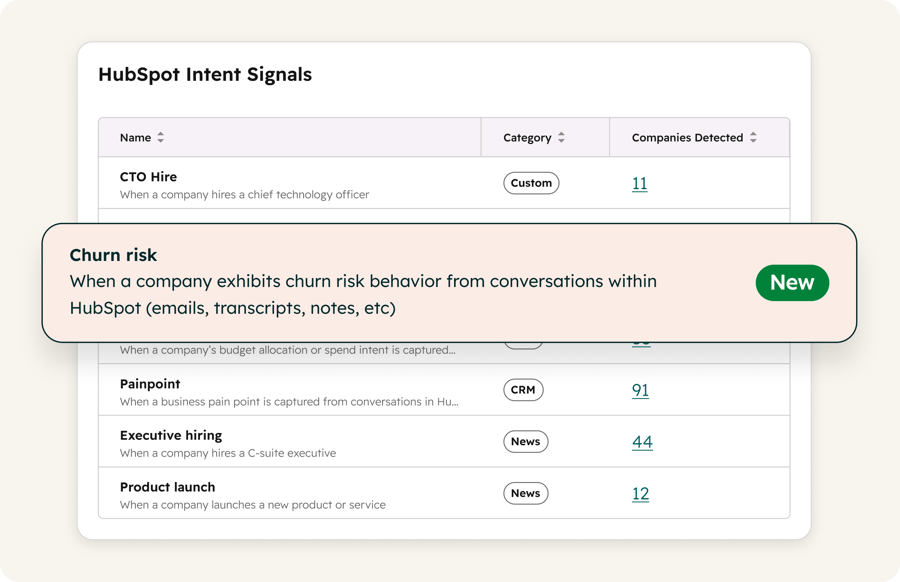Click the Name column header label

(135, 138)
